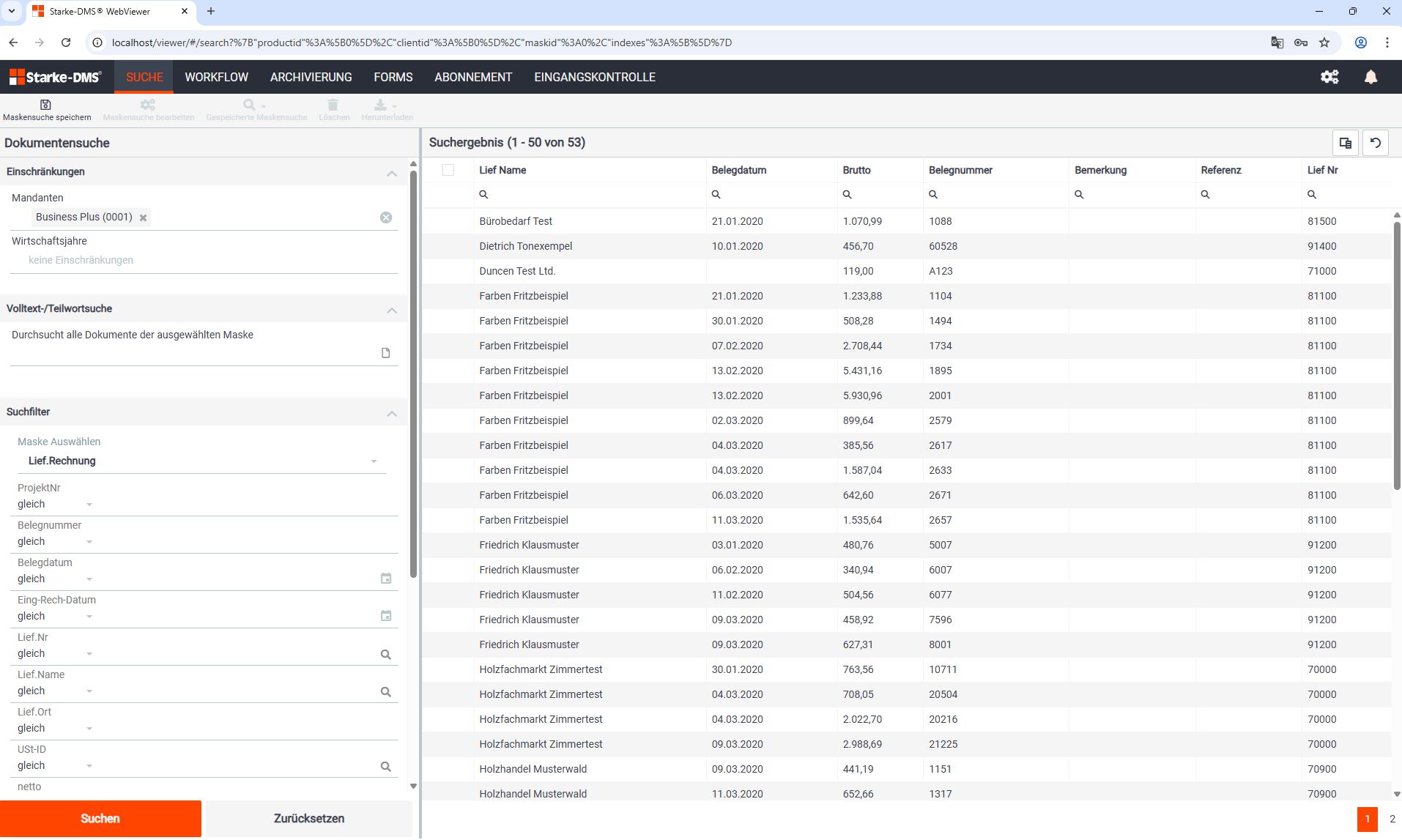Viewport: 1402px width, 840px height.
Task: Click the browser reload button
Action: click(66, 42)
